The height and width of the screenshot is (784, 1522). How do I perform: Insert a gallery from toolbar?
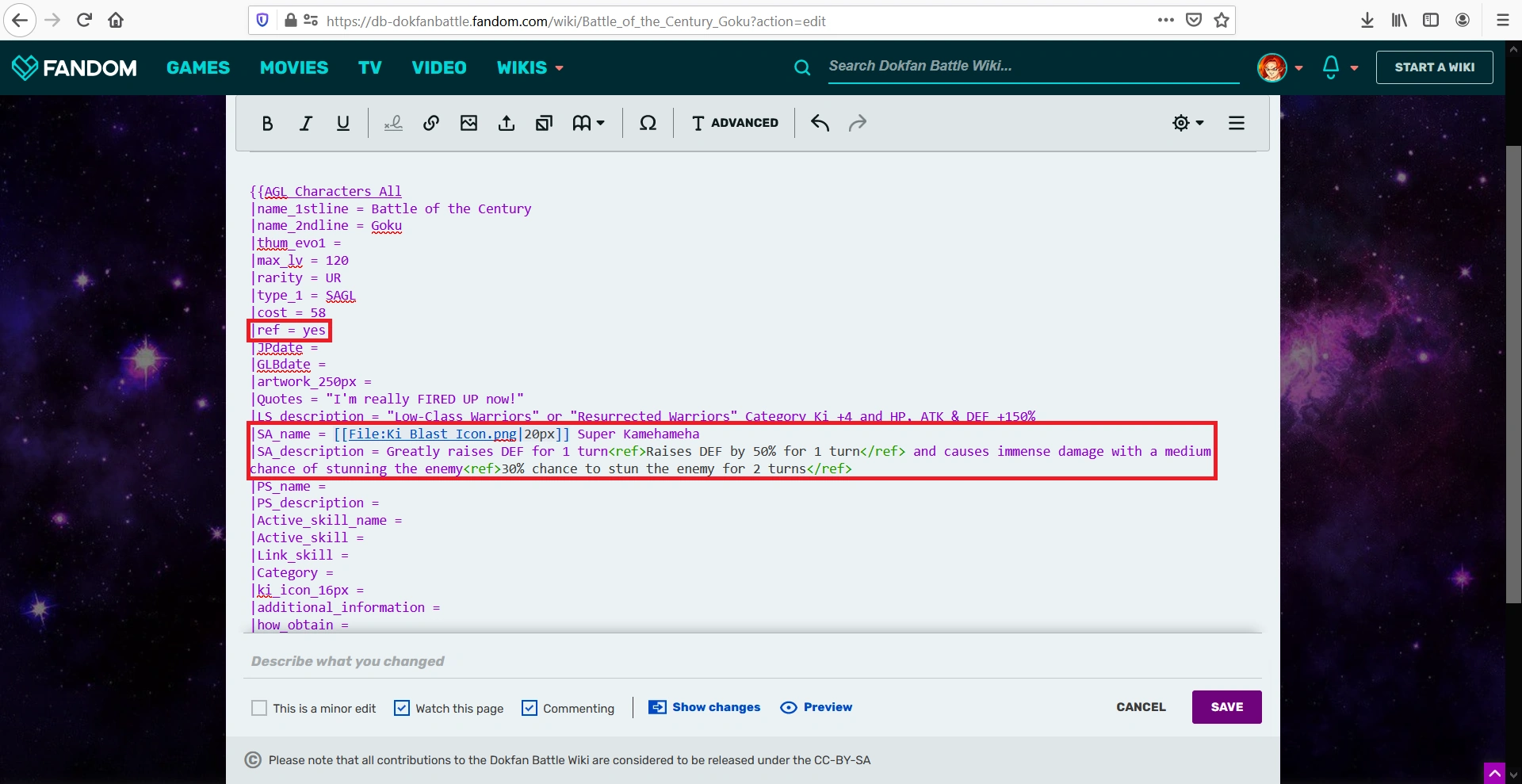(545, 123)
